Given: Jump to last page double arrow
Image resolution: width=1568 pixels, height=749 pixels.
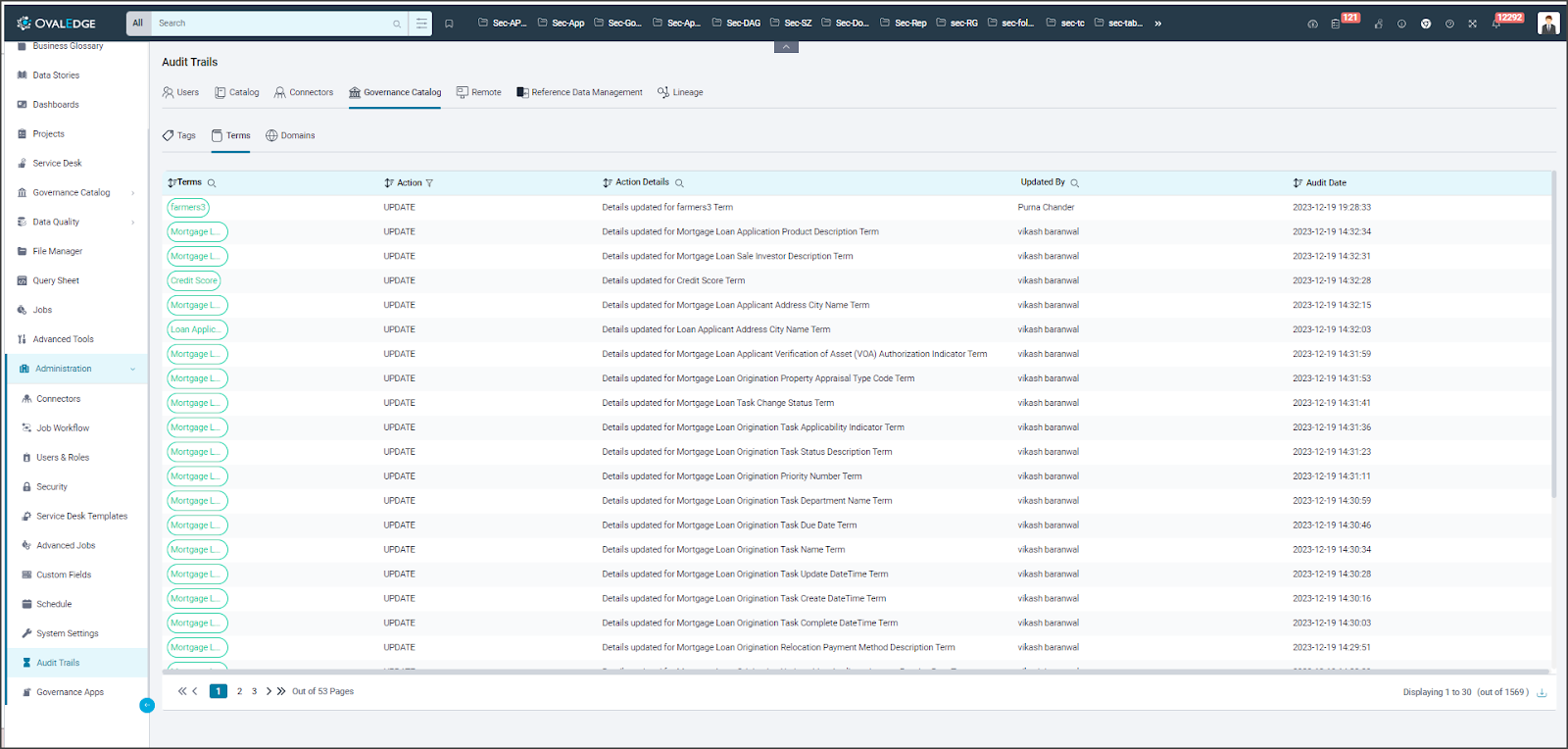Looking at the screenshot, I should pos(281,691).
